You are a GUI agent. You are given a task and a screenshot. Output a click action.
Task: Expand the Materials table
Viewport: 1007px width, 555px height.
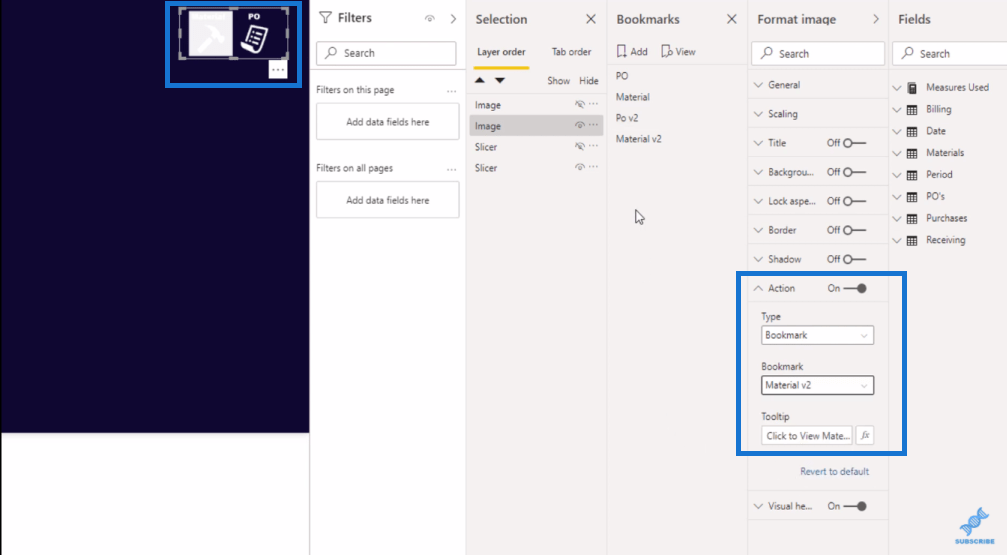coord(897,154)
